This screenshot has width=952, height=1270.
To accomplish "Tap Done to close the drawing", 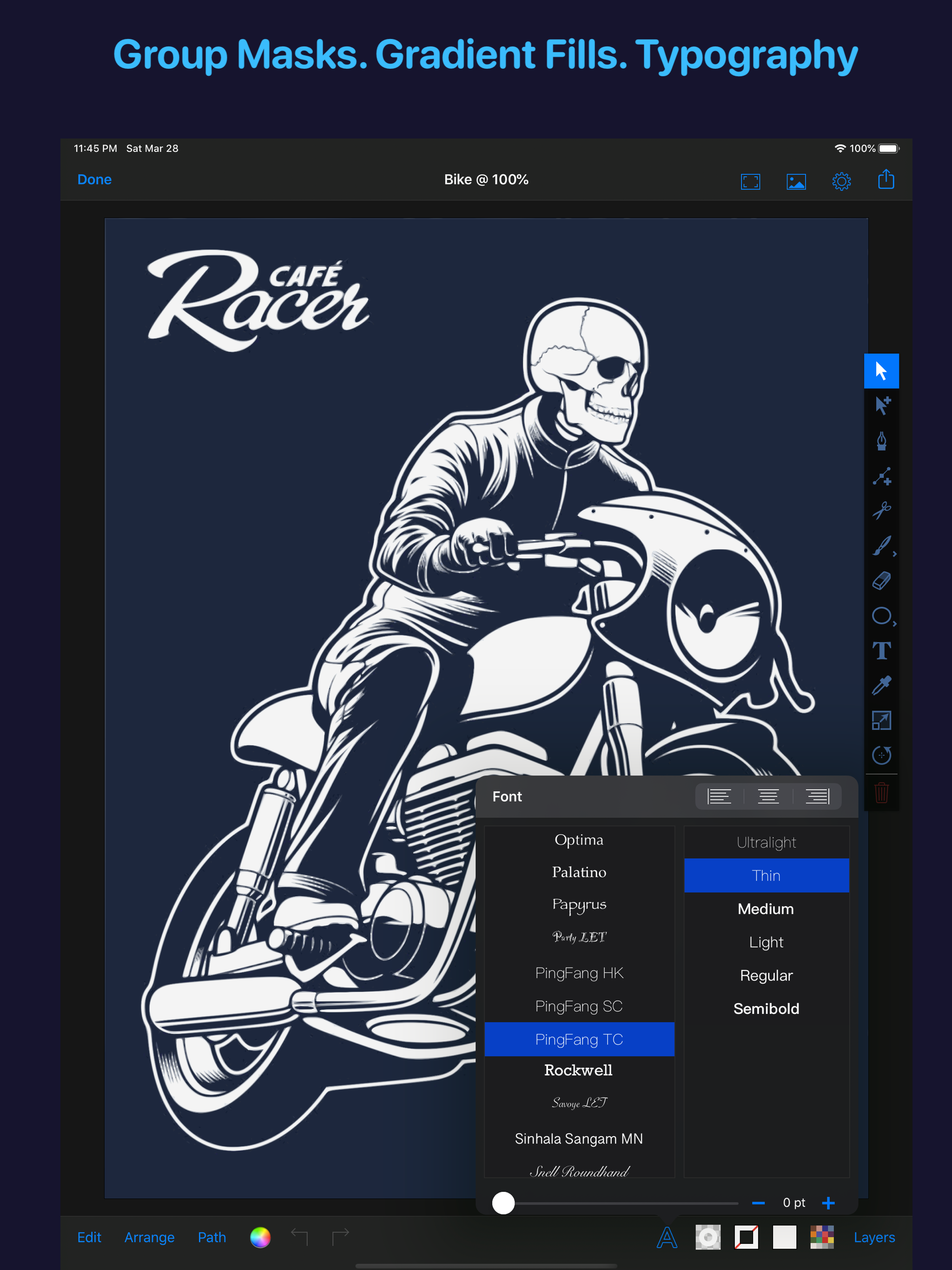I will (x=94, y=180).
